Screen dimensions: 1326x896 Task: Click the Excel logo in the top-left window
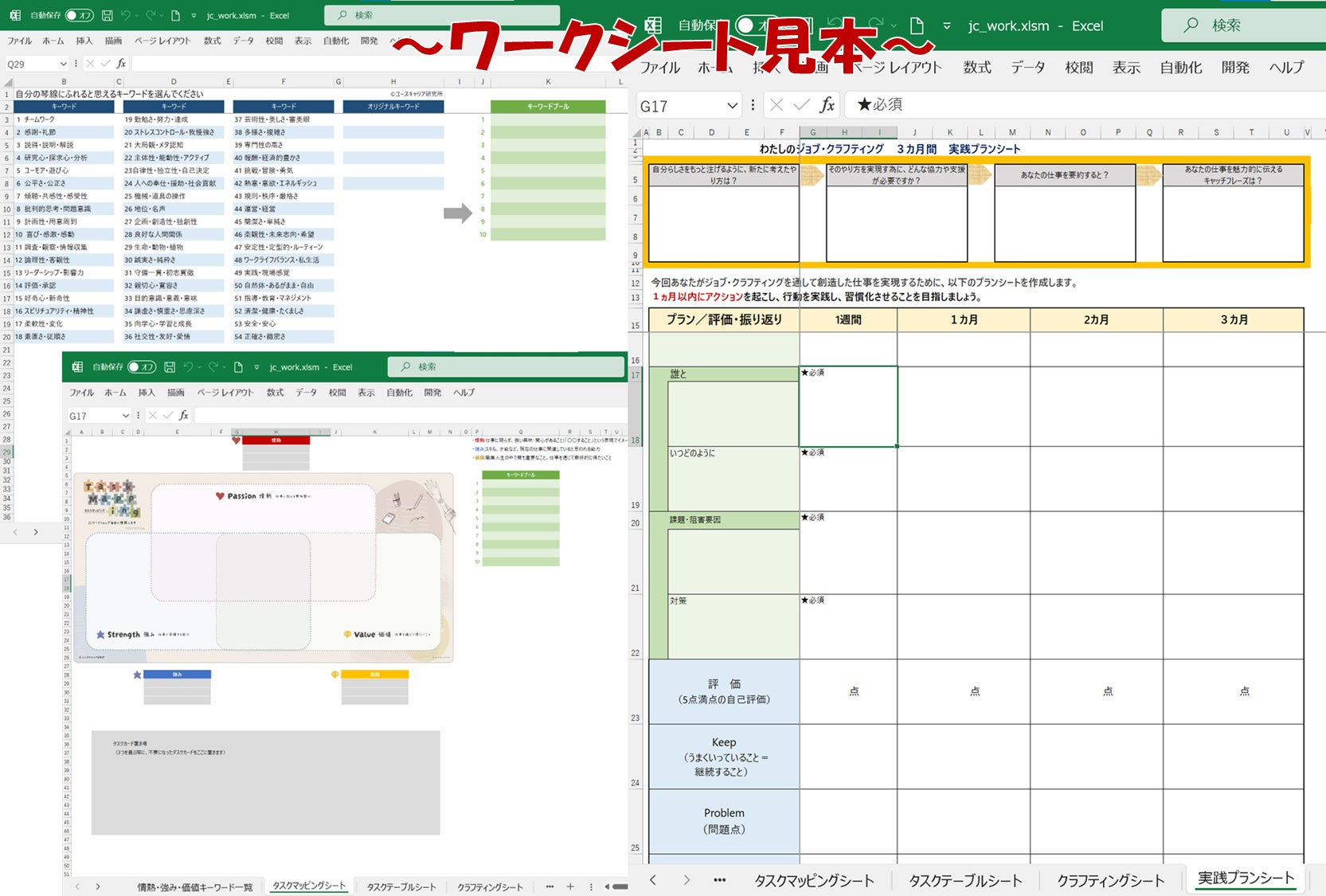[14, 15]
